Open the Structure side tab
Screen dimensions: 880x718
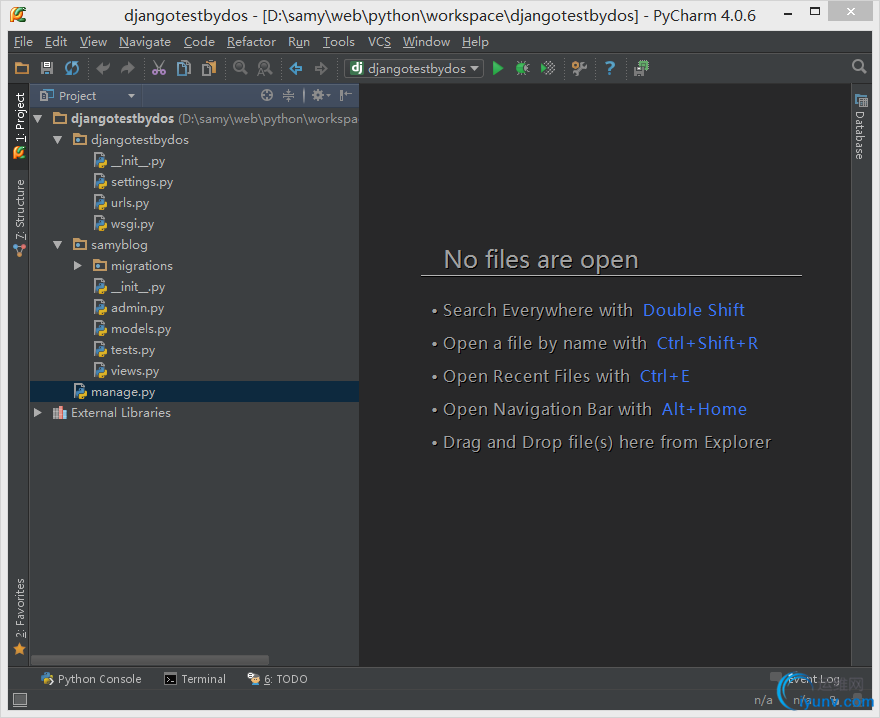click(19, 218)
